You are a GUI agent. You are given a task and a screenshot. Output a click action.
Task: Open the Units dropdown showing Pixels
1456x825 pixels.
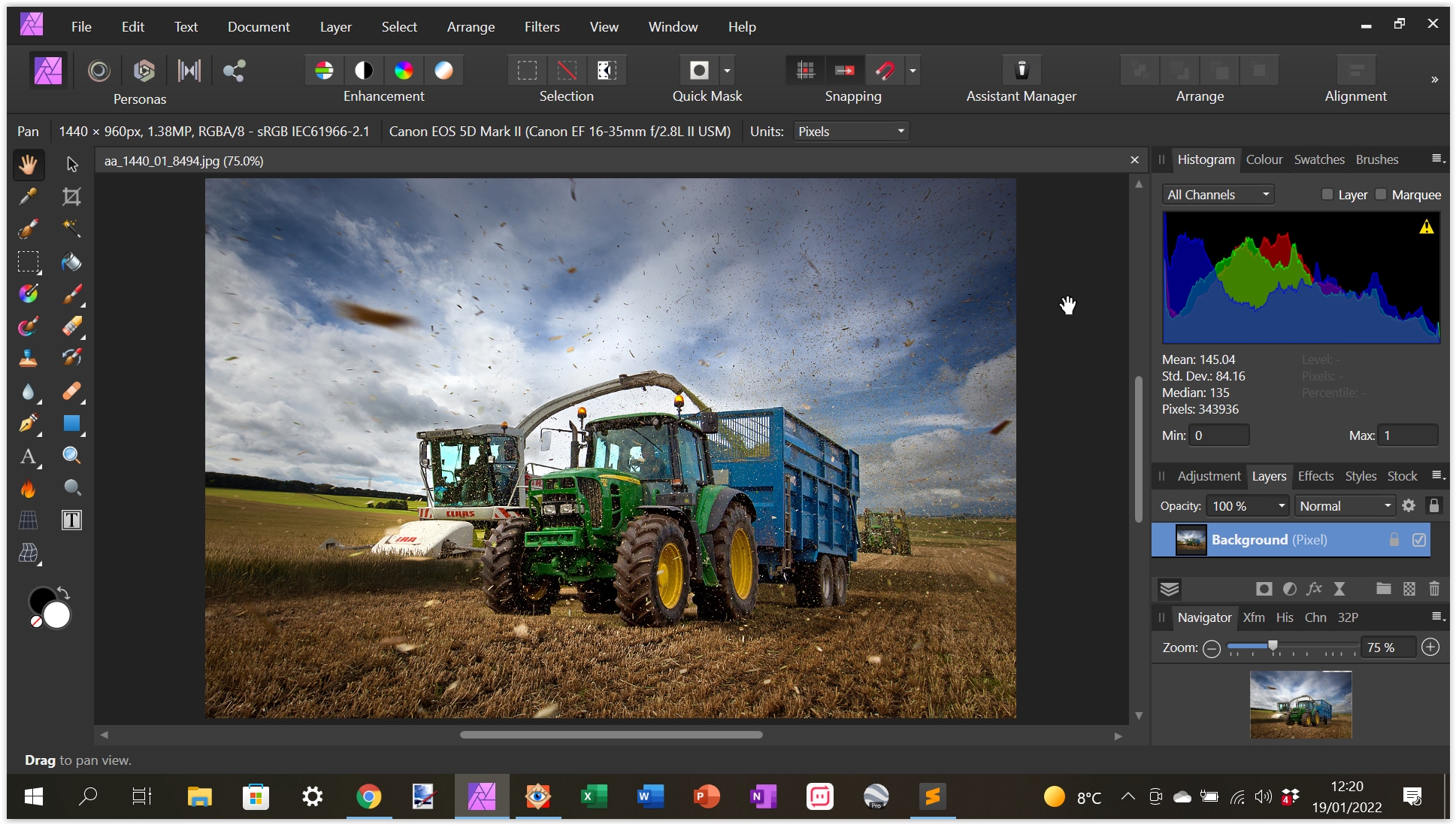point(849,131)
